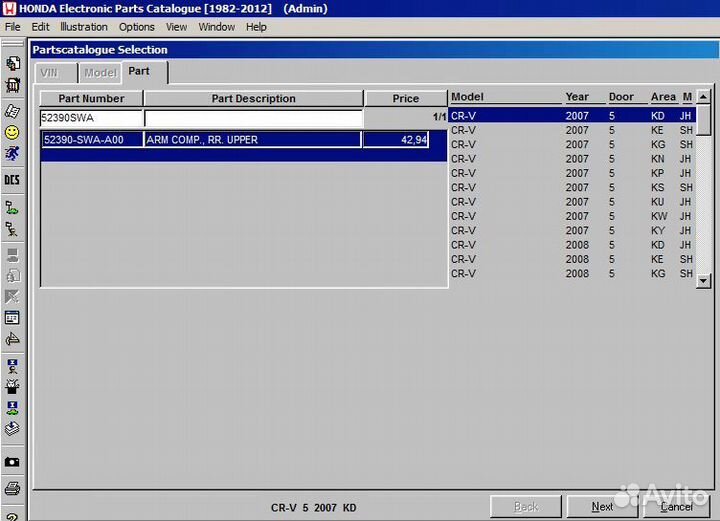The image size is (720, 521).
Task: Click the Part Number search field
Action: click(x=91, y=119)
